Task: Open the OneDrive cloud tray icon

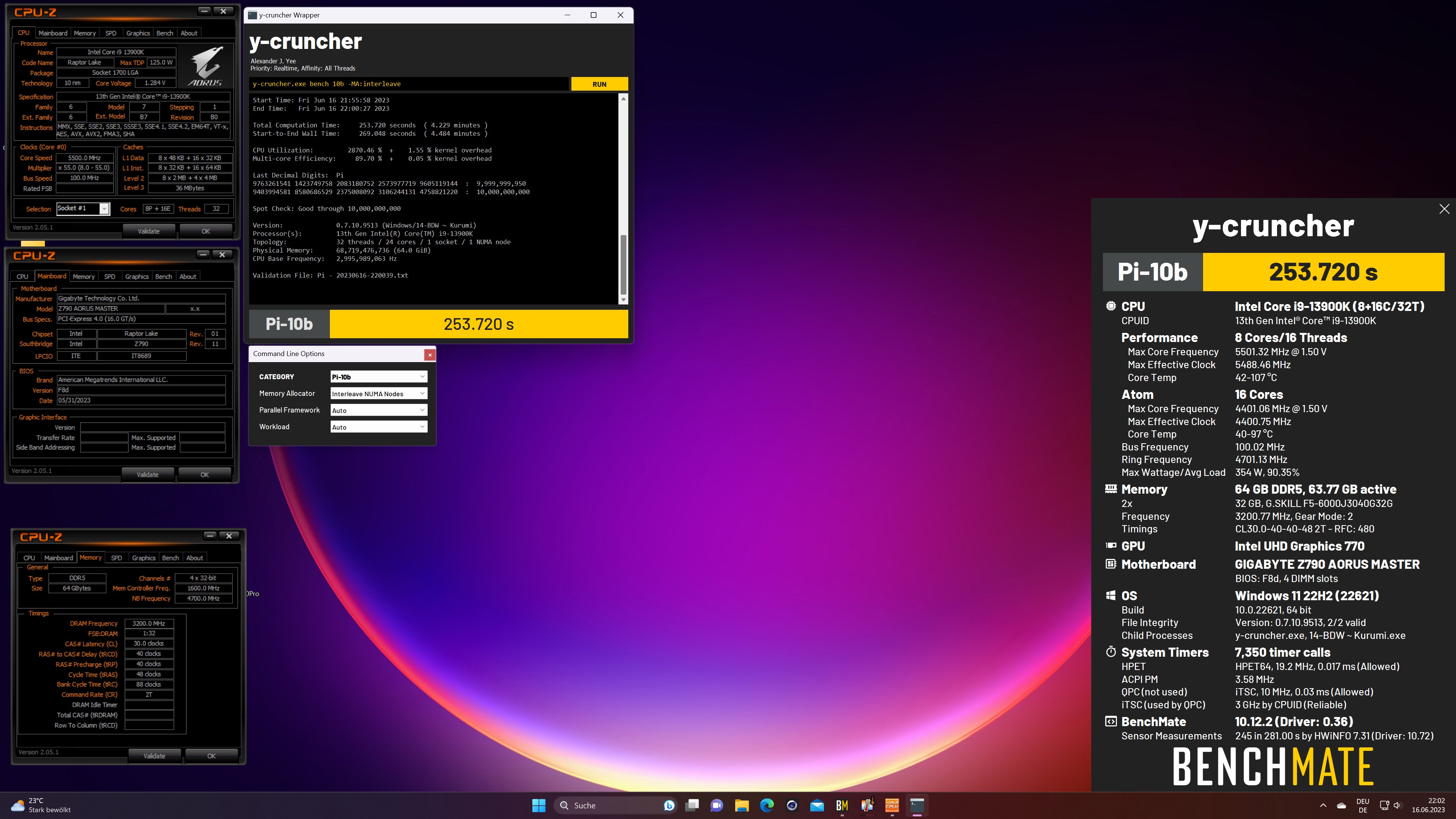Action: pyautogui.click(x=1341, y=805)
